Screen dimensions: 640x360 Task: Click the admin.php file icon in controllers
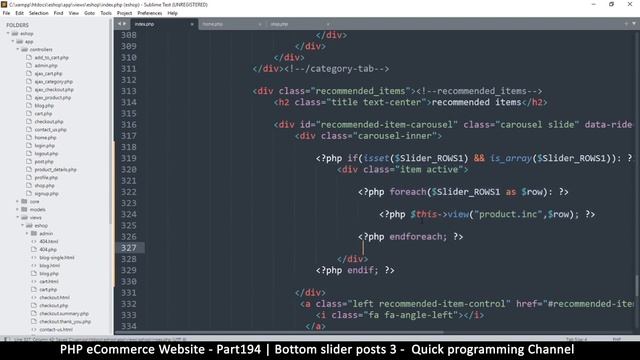29,65
